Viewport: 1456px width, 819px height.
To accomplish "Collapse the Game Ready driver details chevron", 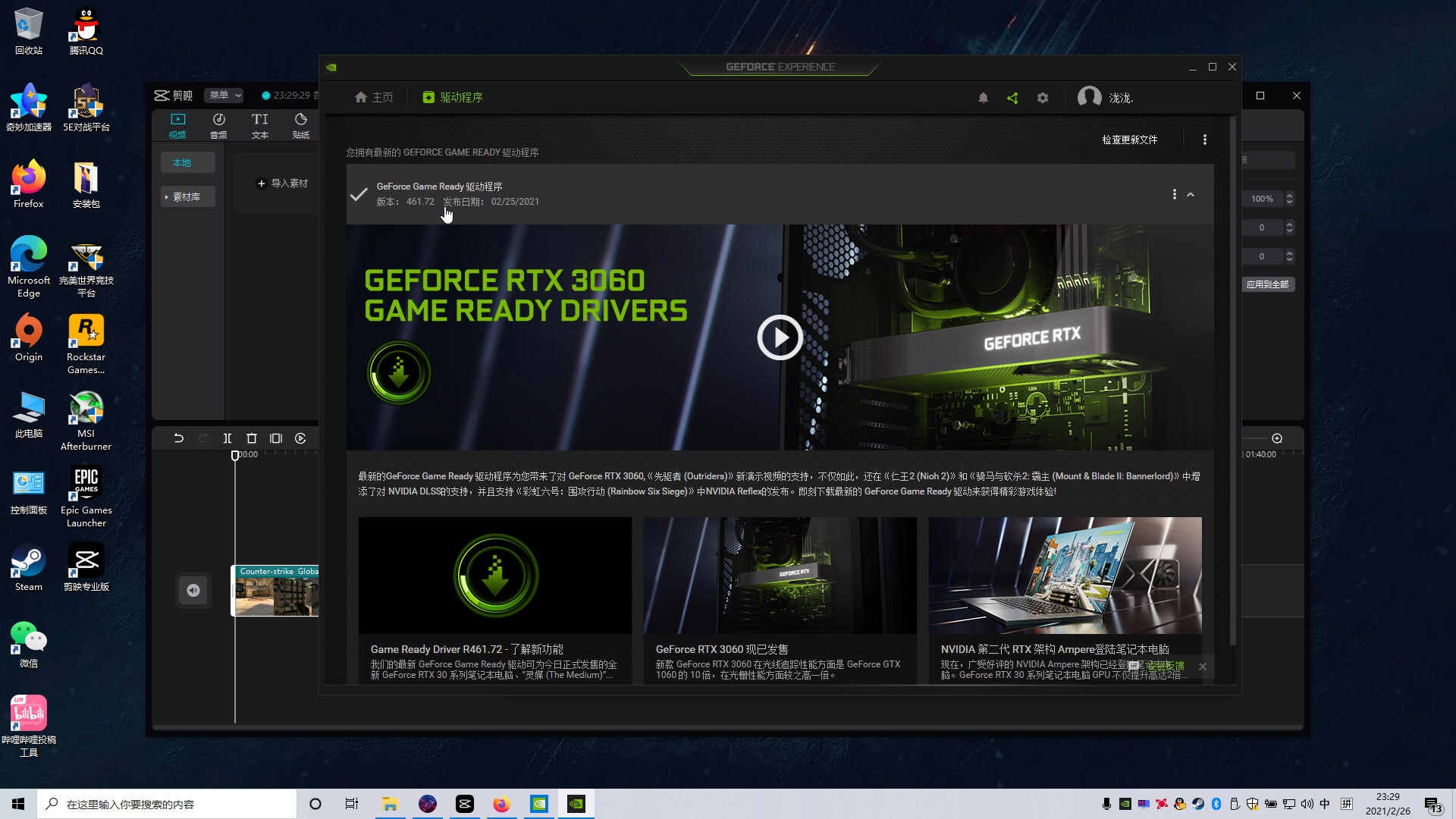I will (1191, 195).
